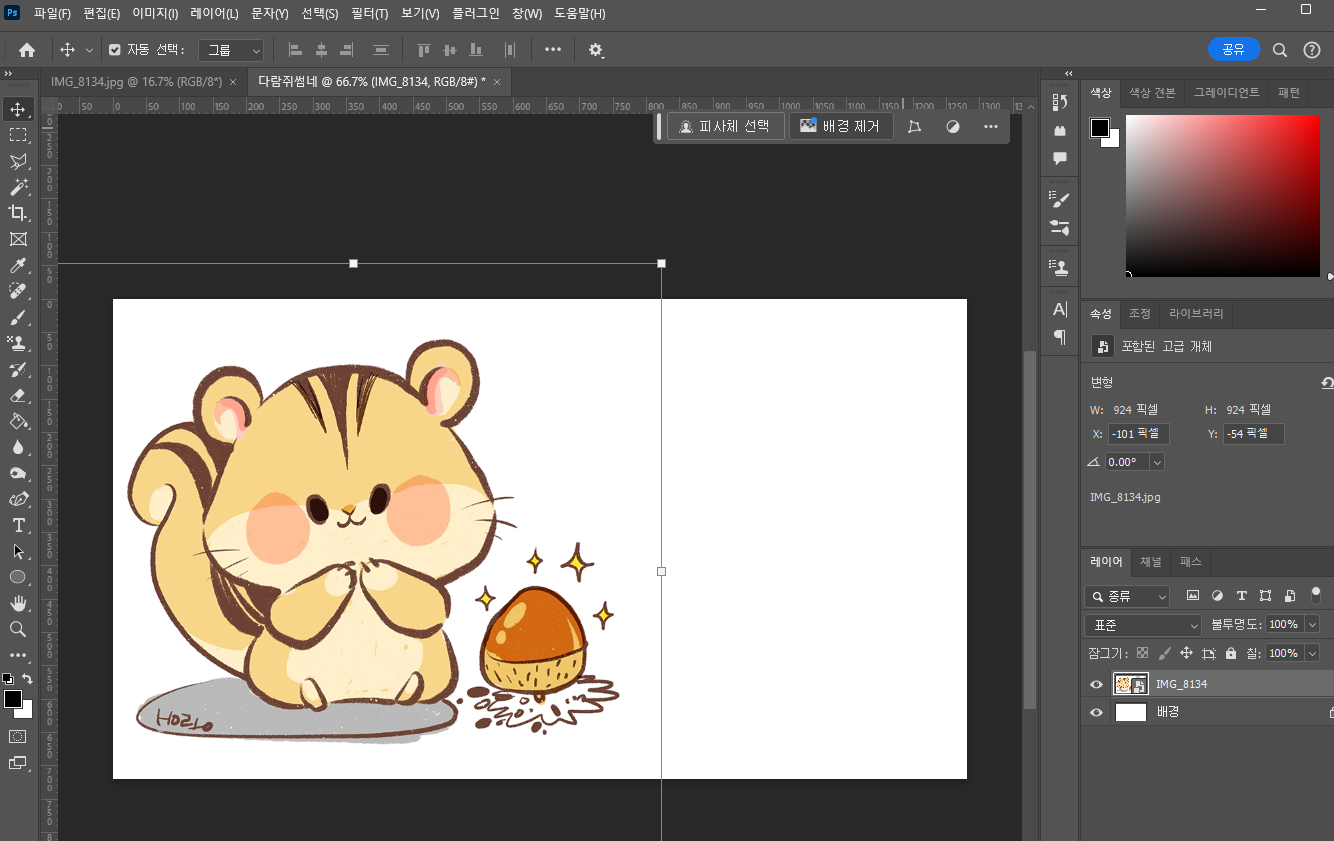This screenshot has height=841, width=1334.
Task: Filter layers by type (text) layers
Action: pyautogui.click(x=1241, y=595)
